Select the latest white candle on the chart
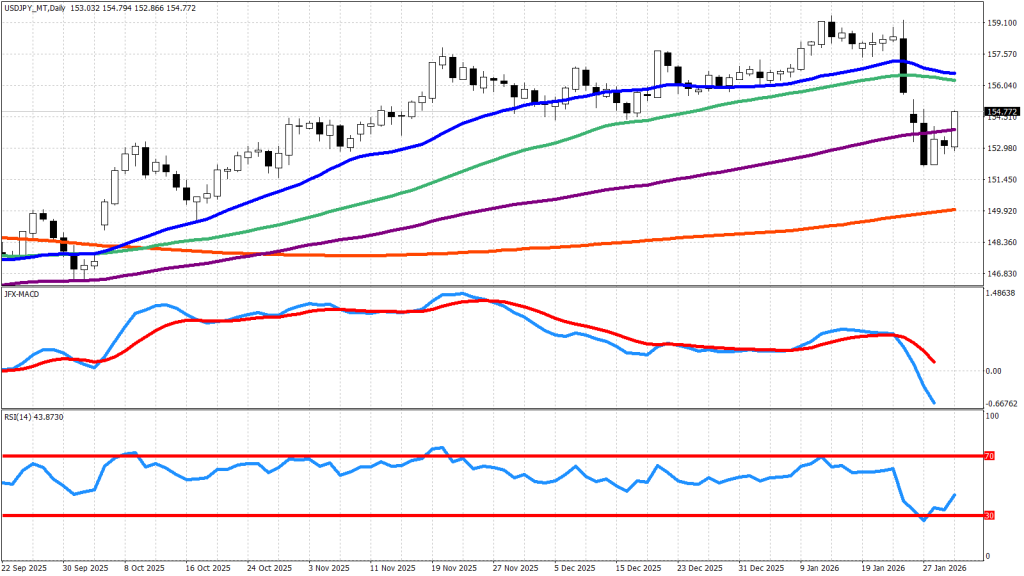Viewport: 1024px width, 576px height. coord(954,130)
